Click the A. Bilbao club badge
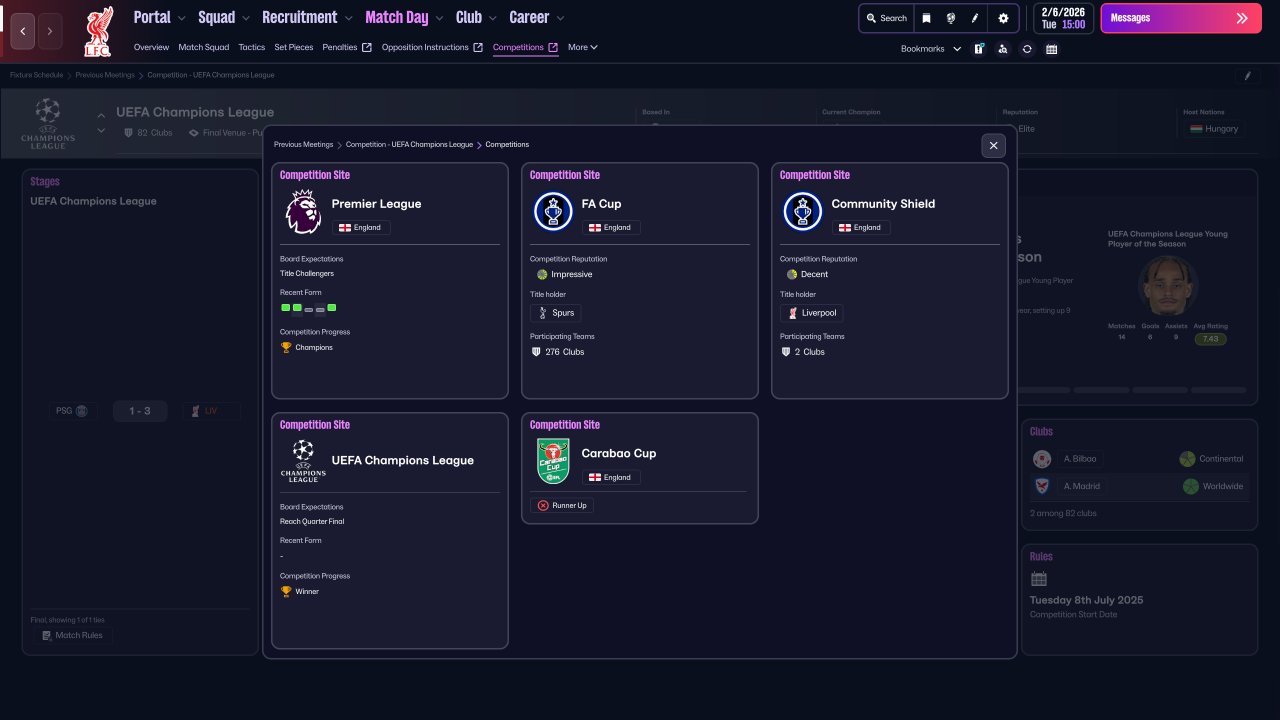Image resolution: width=1280 pixels, height=720 pixels. tap(1042, 459)
